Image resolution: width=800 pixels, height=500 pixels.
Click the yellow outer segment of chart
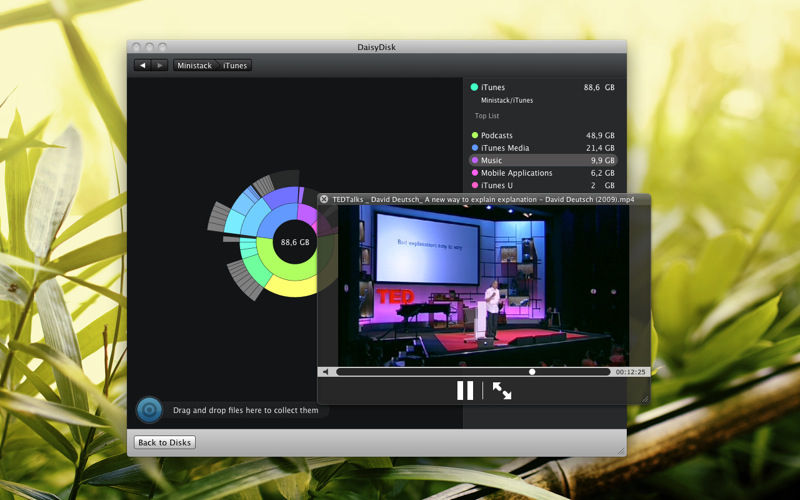292,288
